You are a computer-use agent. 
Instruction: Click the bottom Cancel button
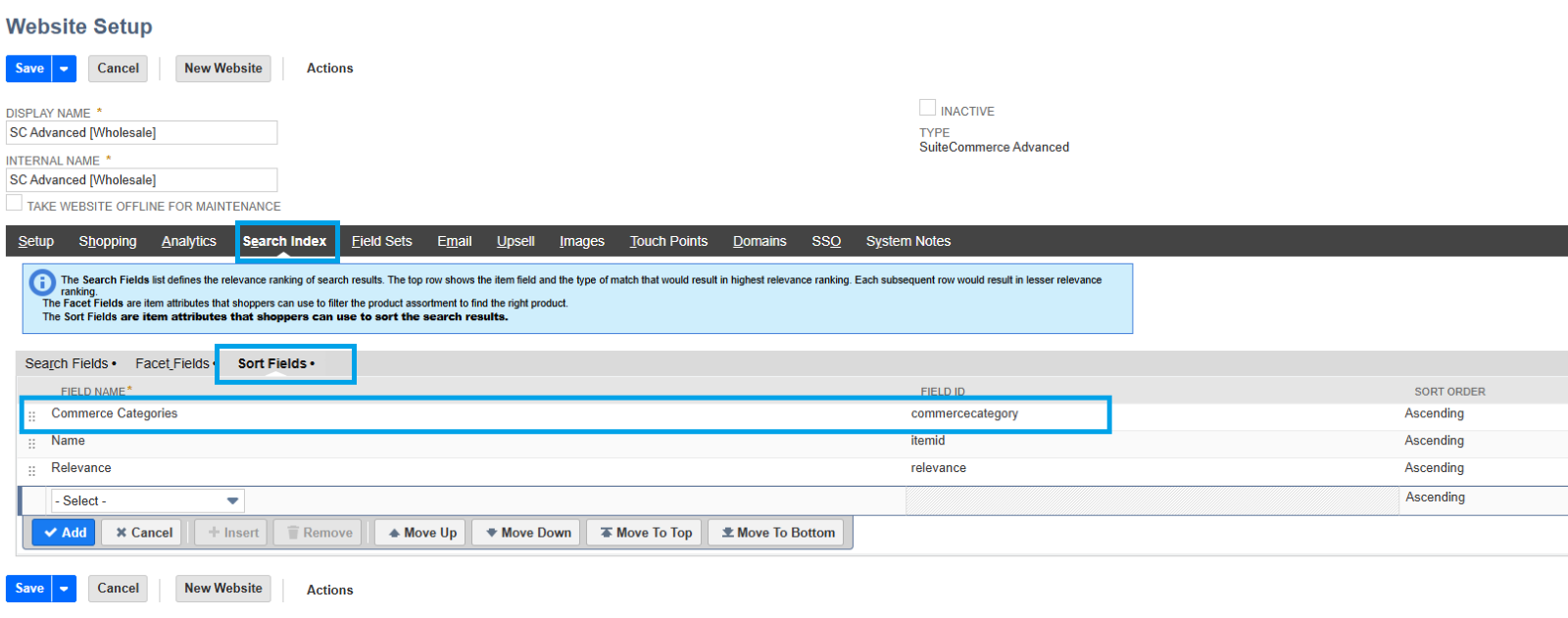point(118,589)
